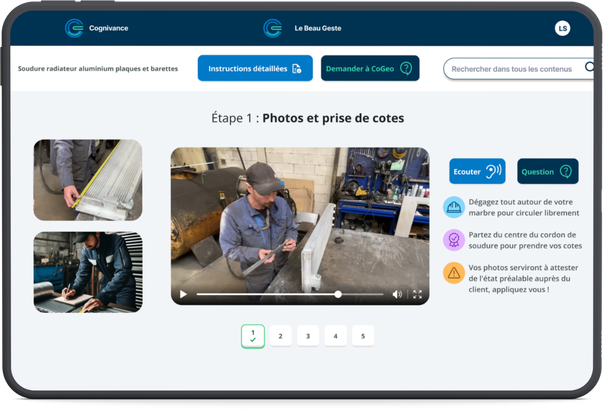The height and width of the screenshot is (412, 603).
Task: Click the Cognivance logo icon
Action: point(74,28)
